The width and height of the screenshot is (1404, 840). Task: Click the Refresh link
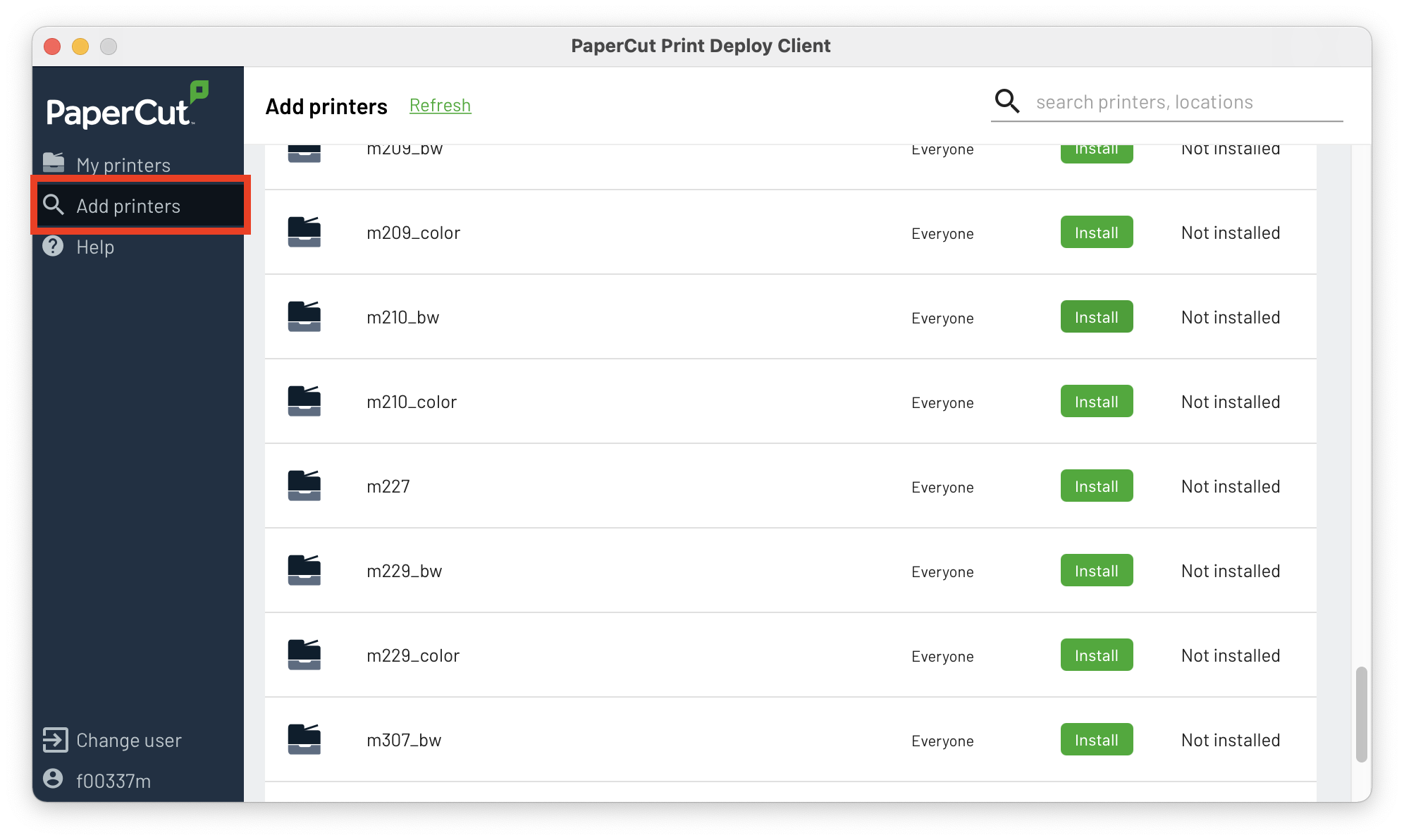tap(440, 105)
